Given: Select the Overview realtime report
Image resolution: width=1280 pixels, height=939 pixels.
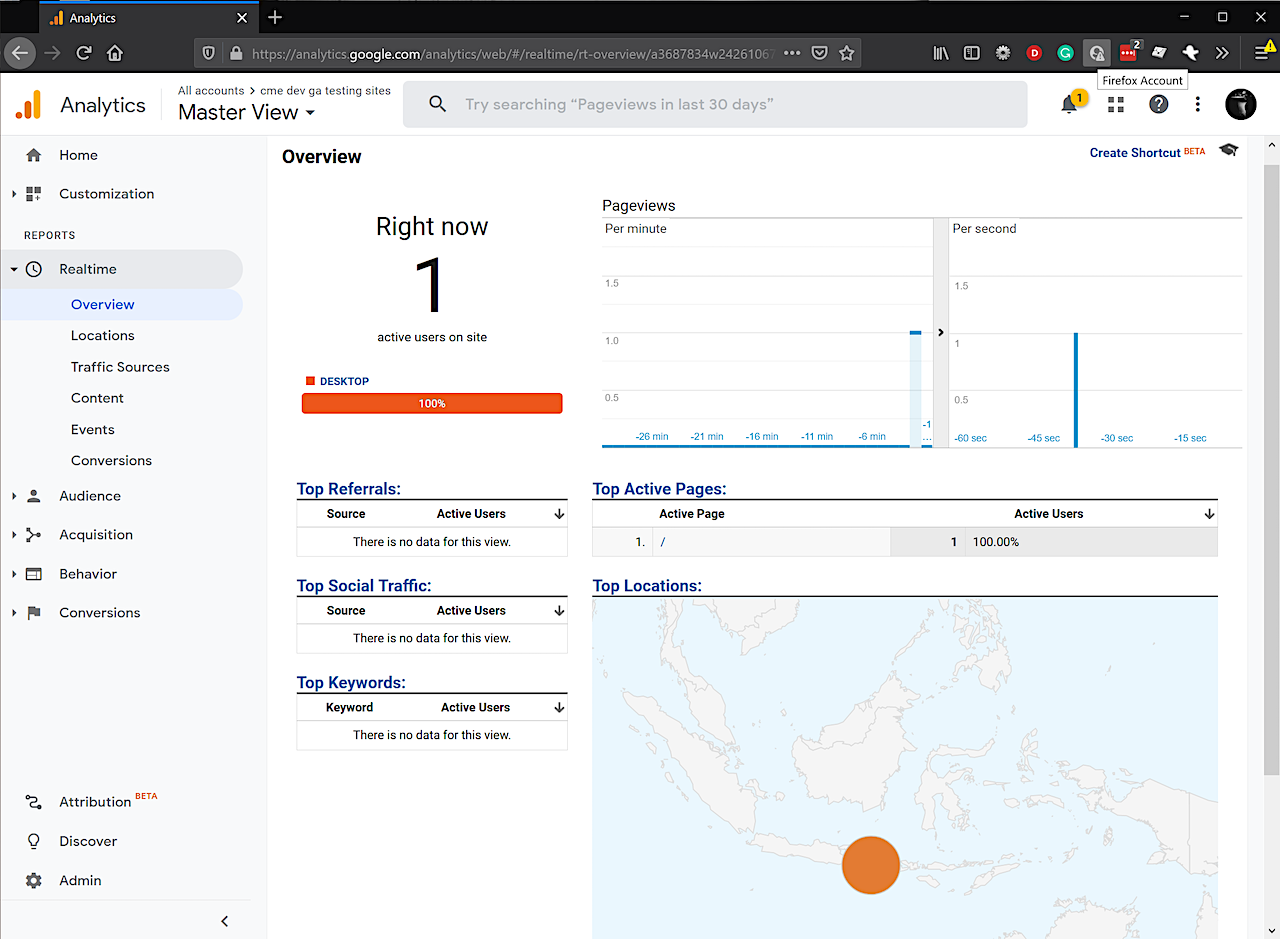Looking at the screenshot, I should (x=102, y=304).
